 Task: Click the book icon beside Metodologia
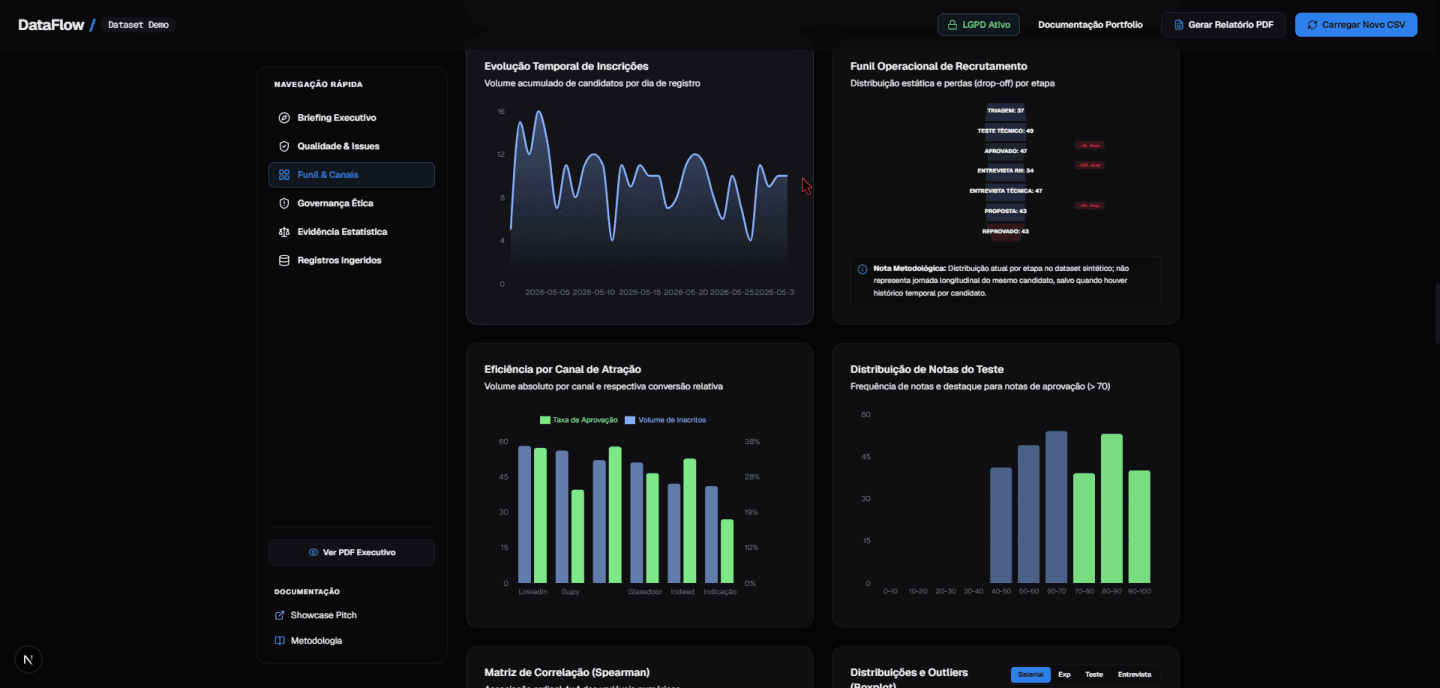point(280,640)
